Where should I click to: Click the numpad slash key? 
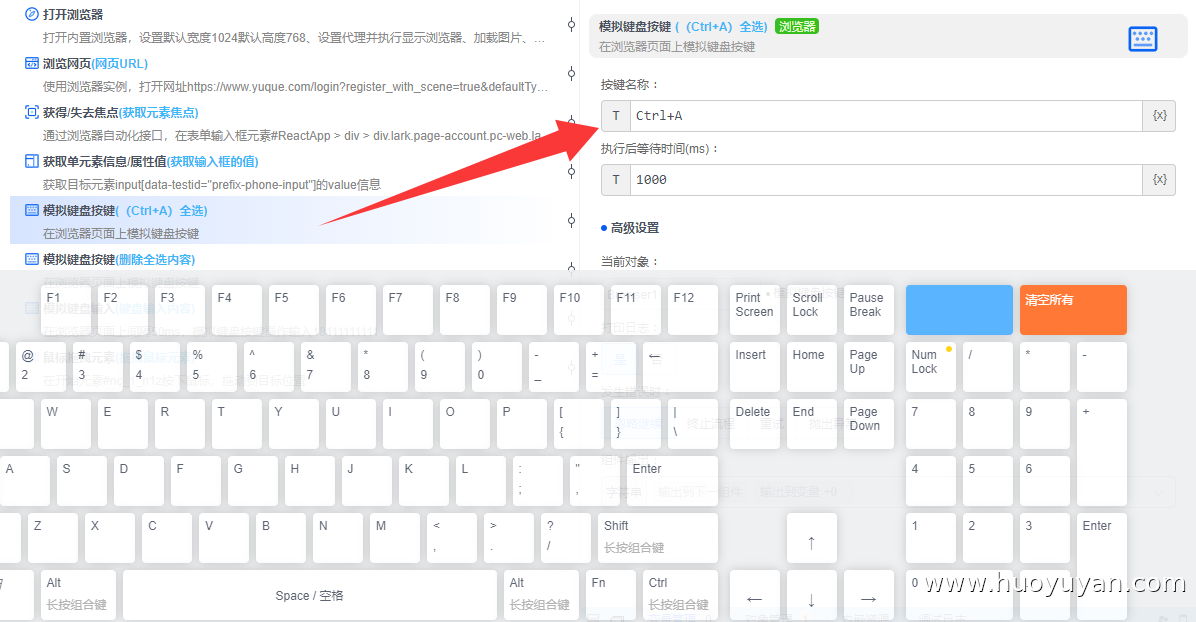pyautogui.click(x=988, y=367)
